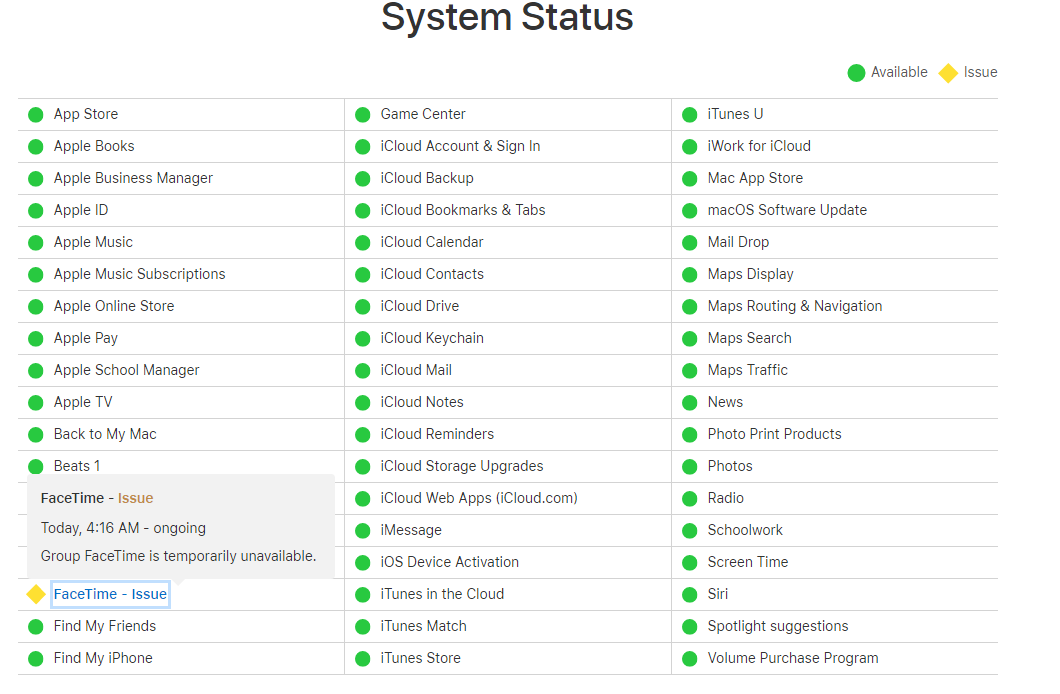Image resolution: width=1060 pixels, height=694 pixels.
Task: Click the Apple Books service name
Action: [x=94, y=146]
